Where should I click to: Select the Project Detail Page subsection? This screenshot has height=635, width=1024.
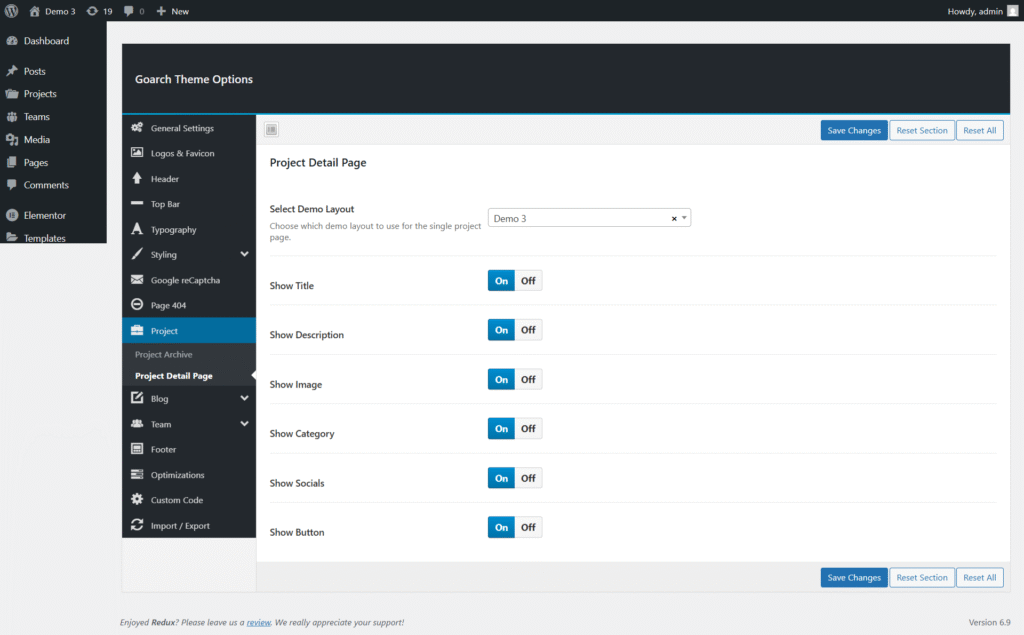174,376
